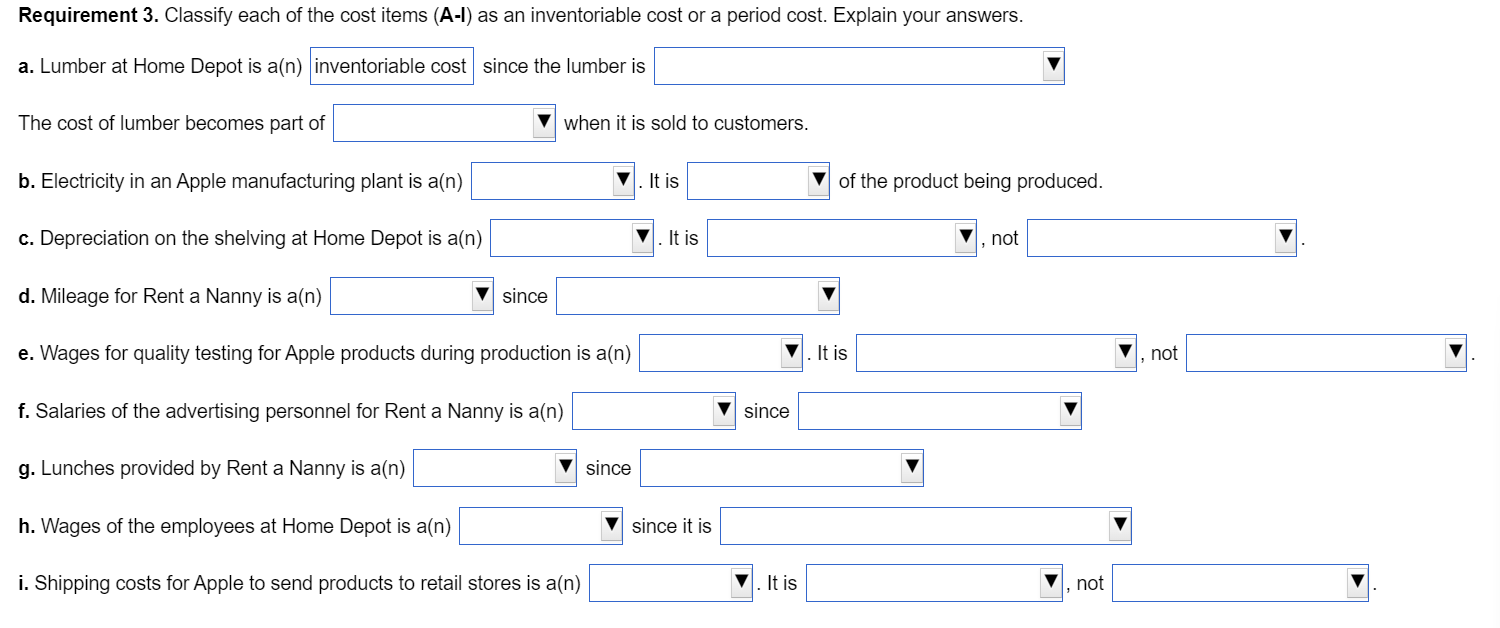Screen dimensions: 1500x628
Task: Open the dropdown after 'since the lumber is'
Action: tap(1052, 65)
